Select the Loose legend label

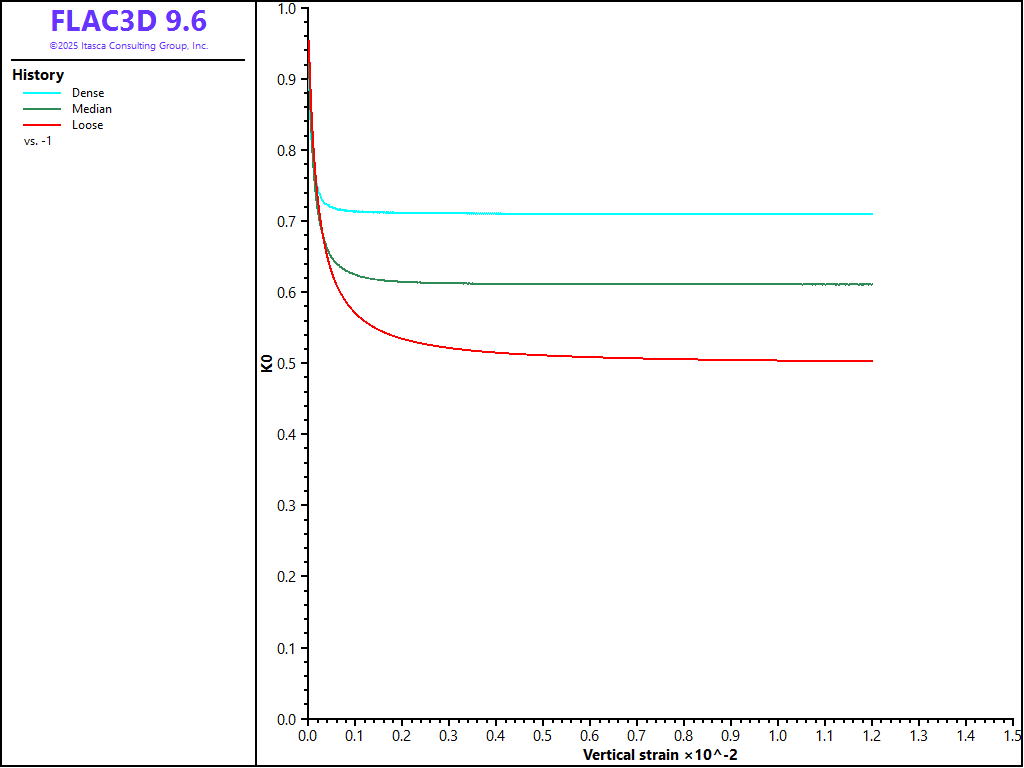(x=88, y=125)
